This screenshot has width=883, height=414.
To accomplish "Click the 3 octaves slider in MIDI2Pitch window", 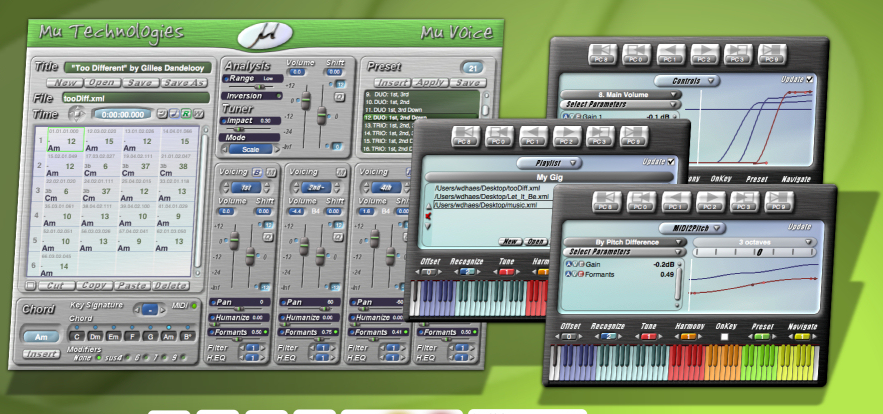I will [755, 252].
